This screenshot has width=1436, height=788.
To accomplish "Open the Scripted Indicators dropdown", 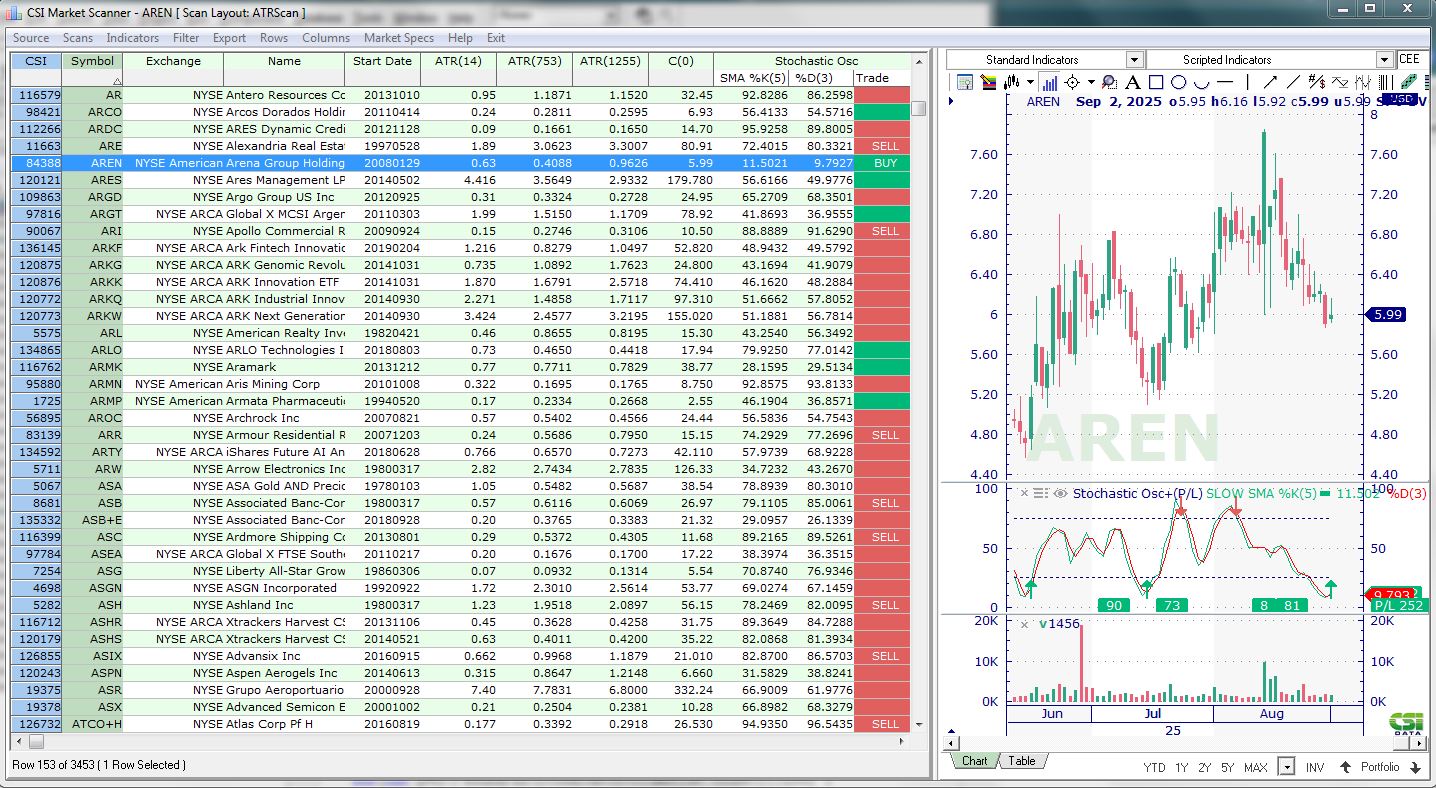I will point(1383,60).
